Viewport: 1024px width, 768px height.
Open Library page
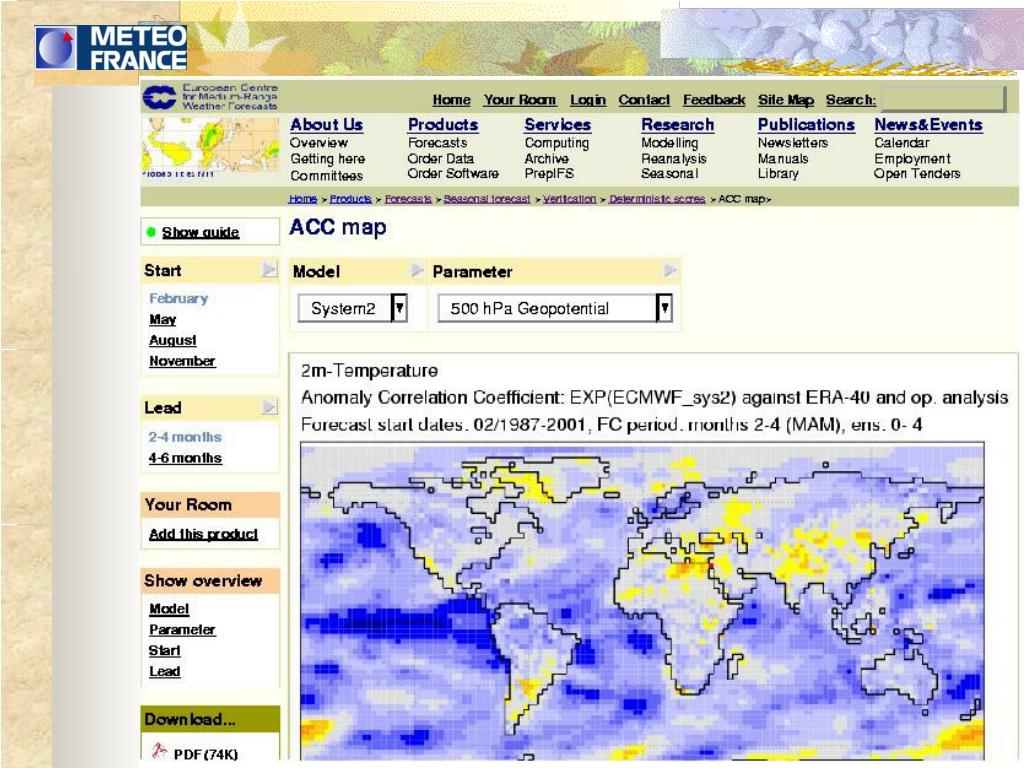click(778, 174)
